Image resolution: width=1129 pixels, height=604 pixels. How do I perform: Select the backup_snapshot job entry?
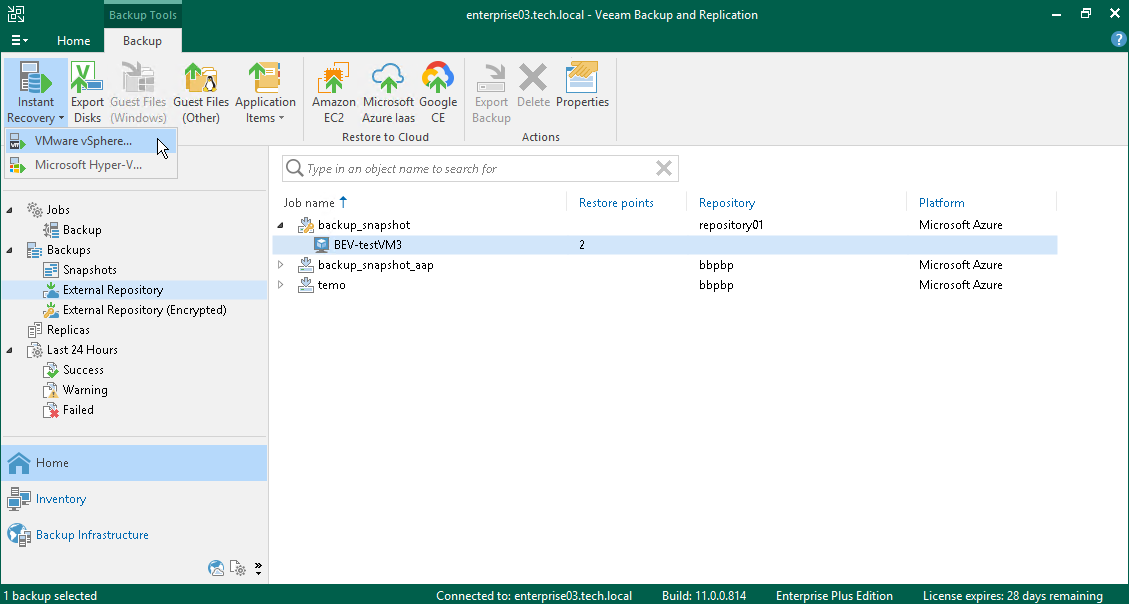(364, 225)
